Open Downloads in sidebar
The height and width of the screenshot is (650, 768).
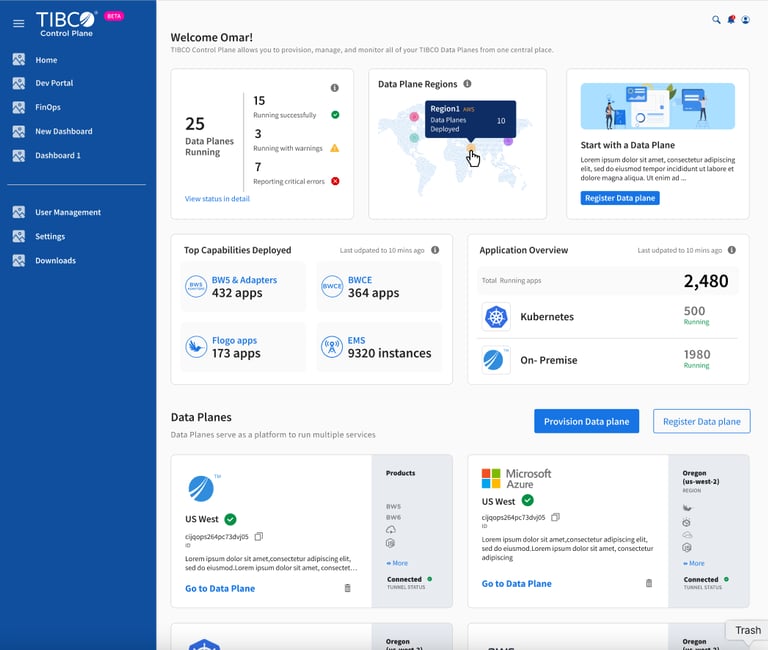[x=55, y=261]
